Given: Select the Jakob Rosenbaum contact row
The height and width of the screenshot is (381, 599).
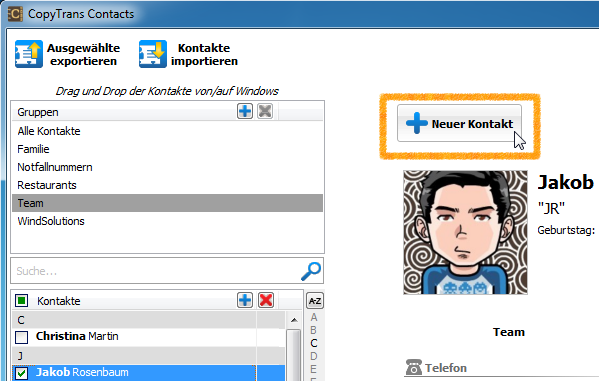Looking at the screenshot, I should coord(149,373).
